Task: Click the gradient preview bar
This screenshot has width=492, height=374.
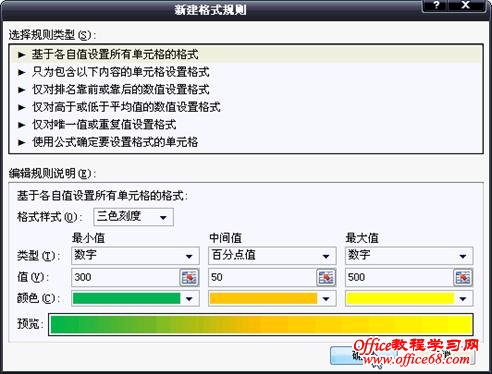Action: click(261, 324)
